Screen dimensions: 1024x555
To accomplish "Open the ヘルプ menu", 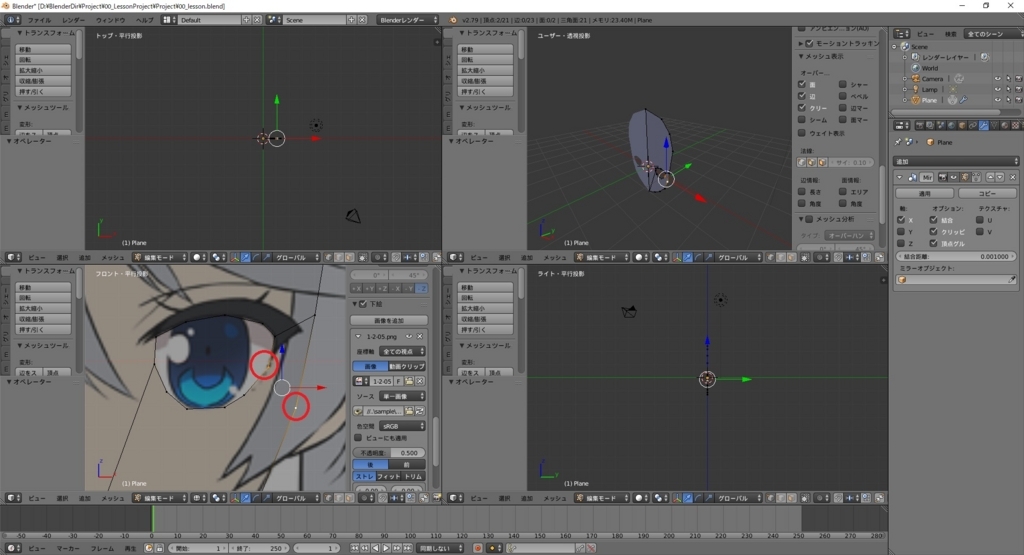I will tap(144, 20).
